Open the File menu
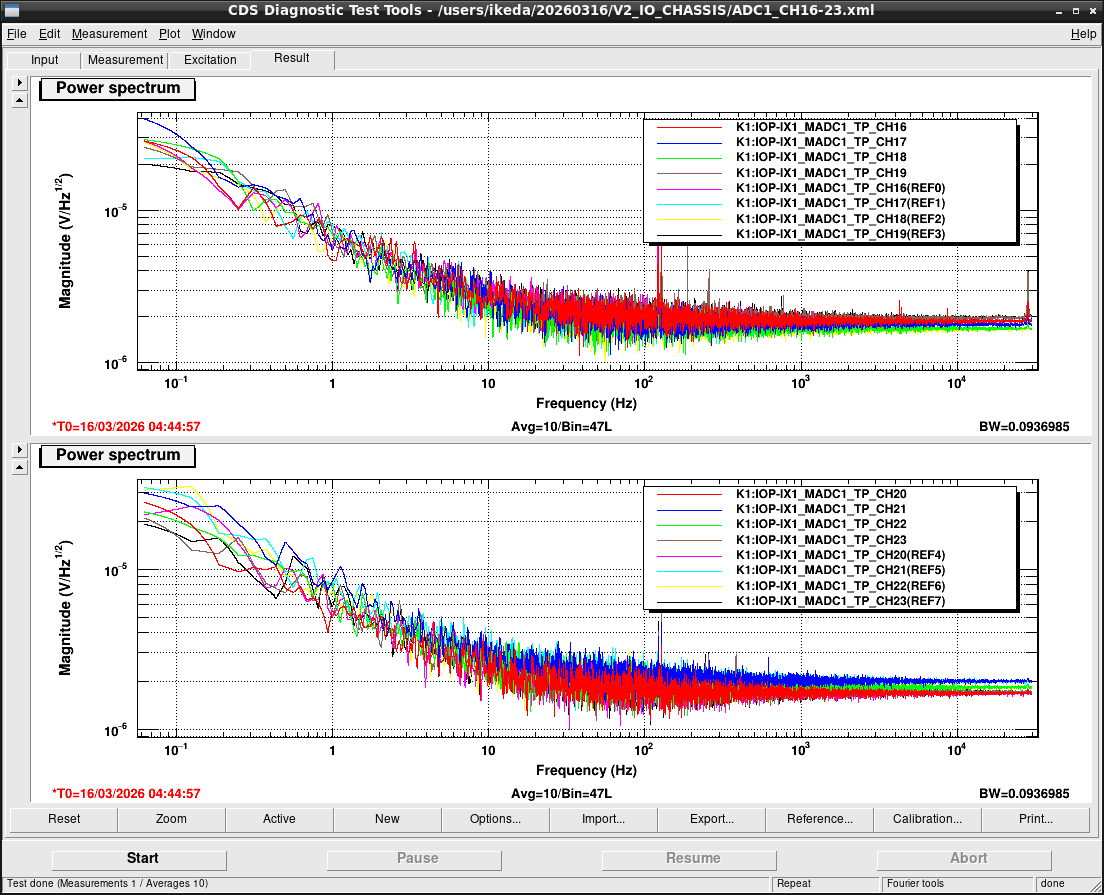Image resolution: width=1104 pixels, height=895 pixels. click(x=16, y=34)
